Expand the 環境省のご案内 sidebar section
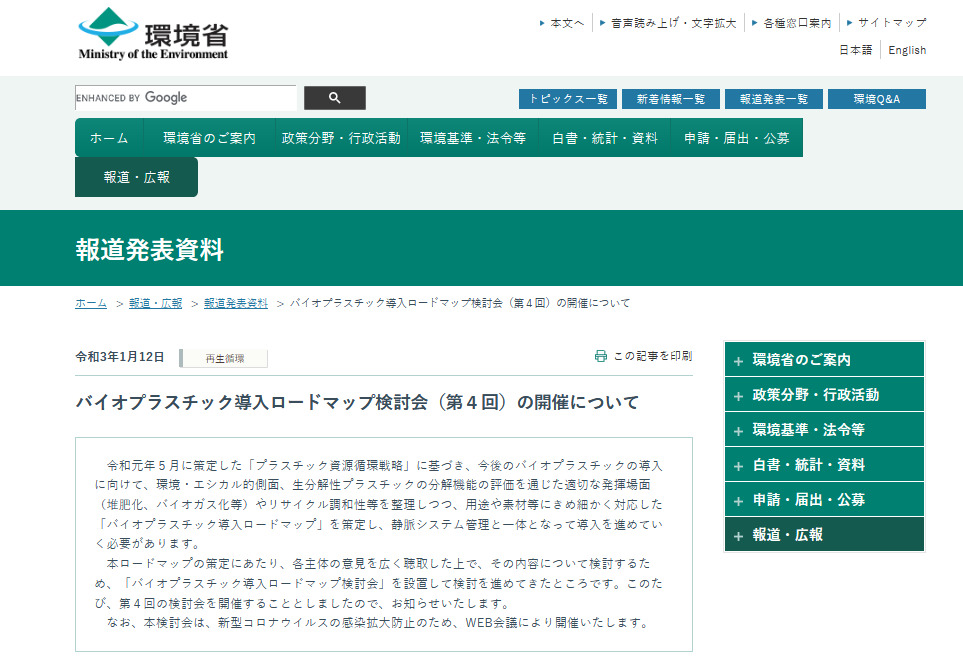This screenshot has height=667, width=963. 823,358
